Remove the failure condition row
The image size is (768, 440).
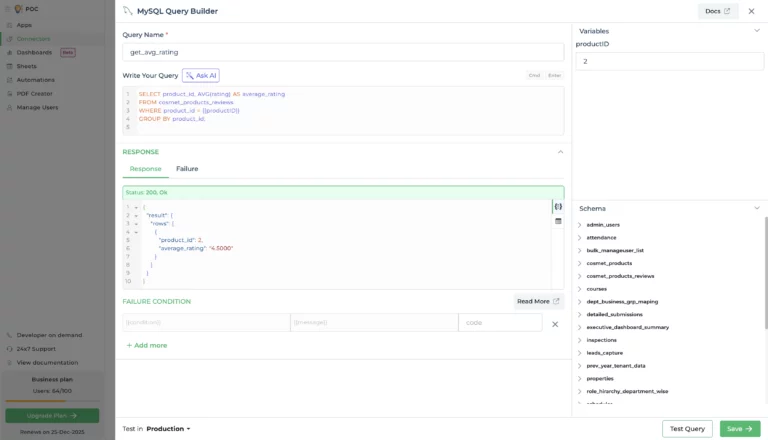pyautogui.click(x=555, y=324)
